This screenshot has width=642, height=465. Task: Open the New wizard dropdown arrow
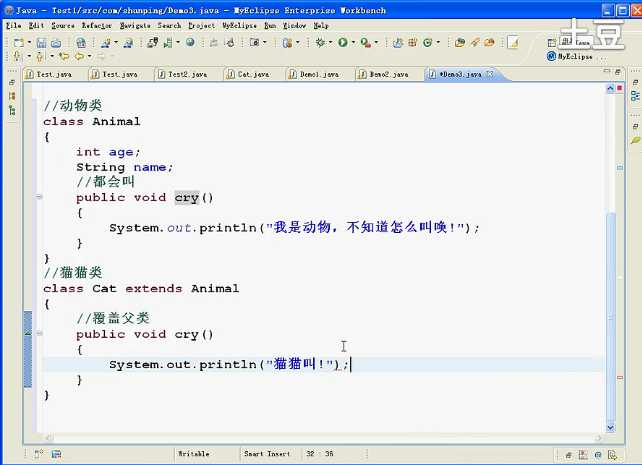point(29,42)
